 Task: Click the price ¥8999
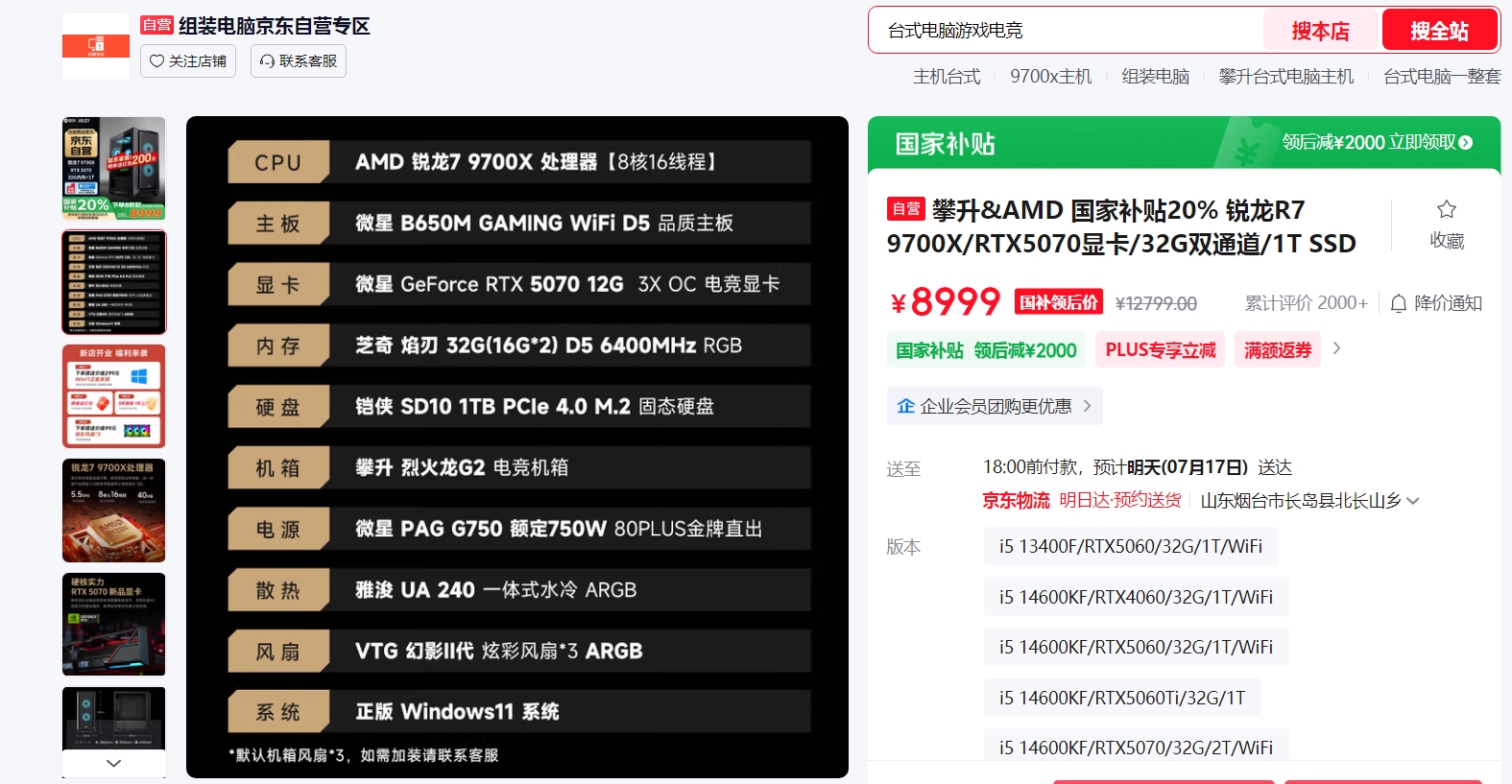coord(946,302)
